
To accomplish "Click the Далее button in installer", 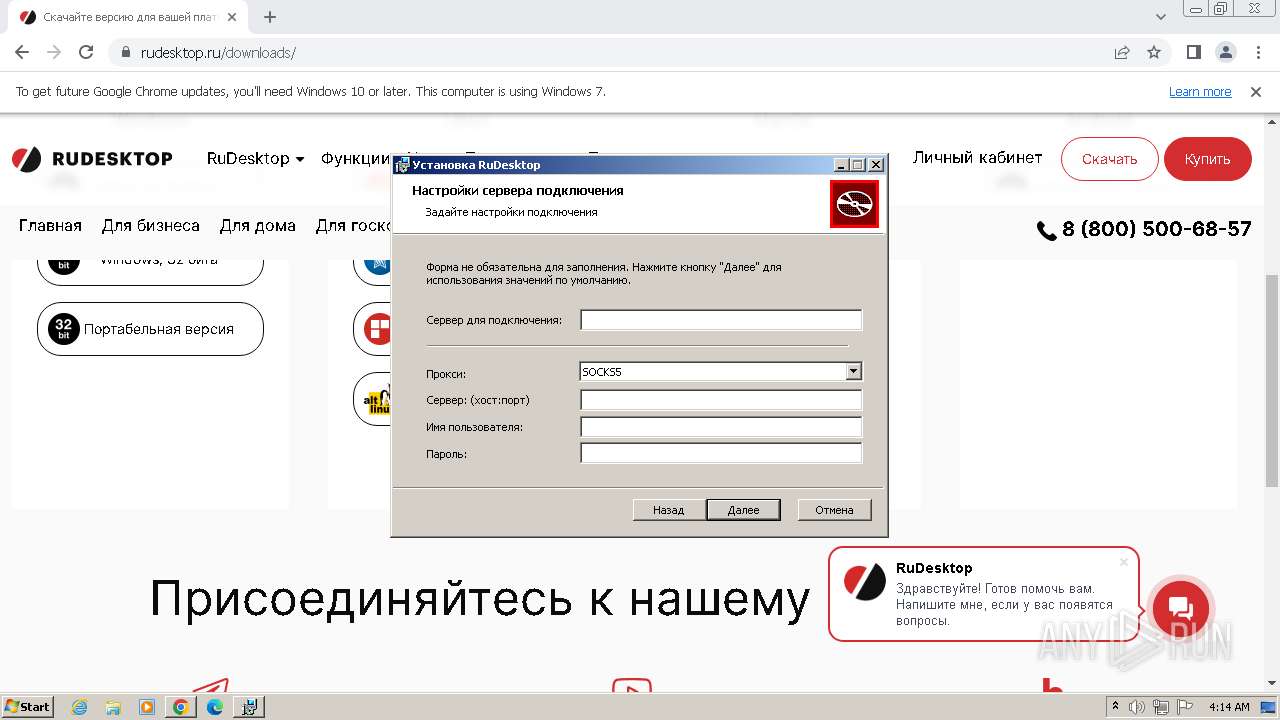I will [743, 510].
